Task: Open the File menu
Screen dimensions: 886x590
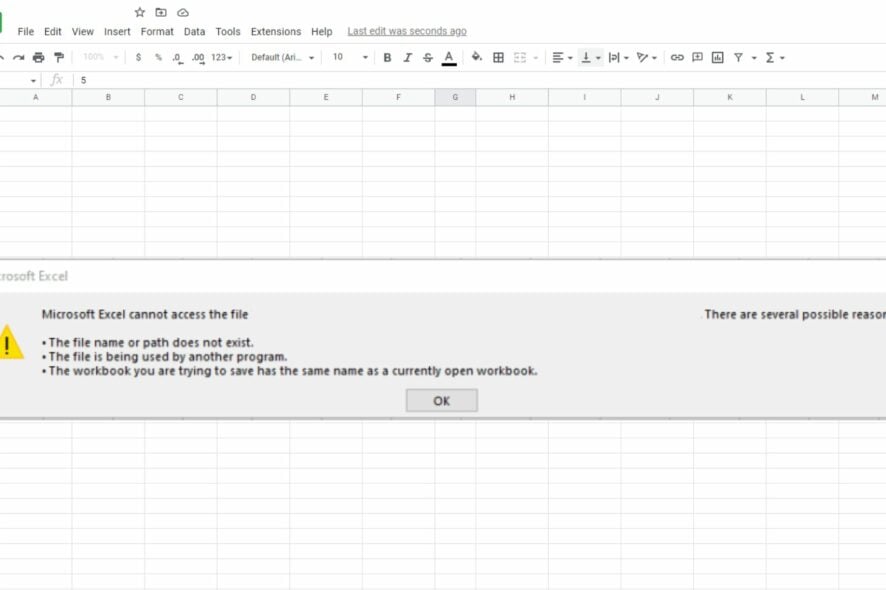Action: coord(25,32)
